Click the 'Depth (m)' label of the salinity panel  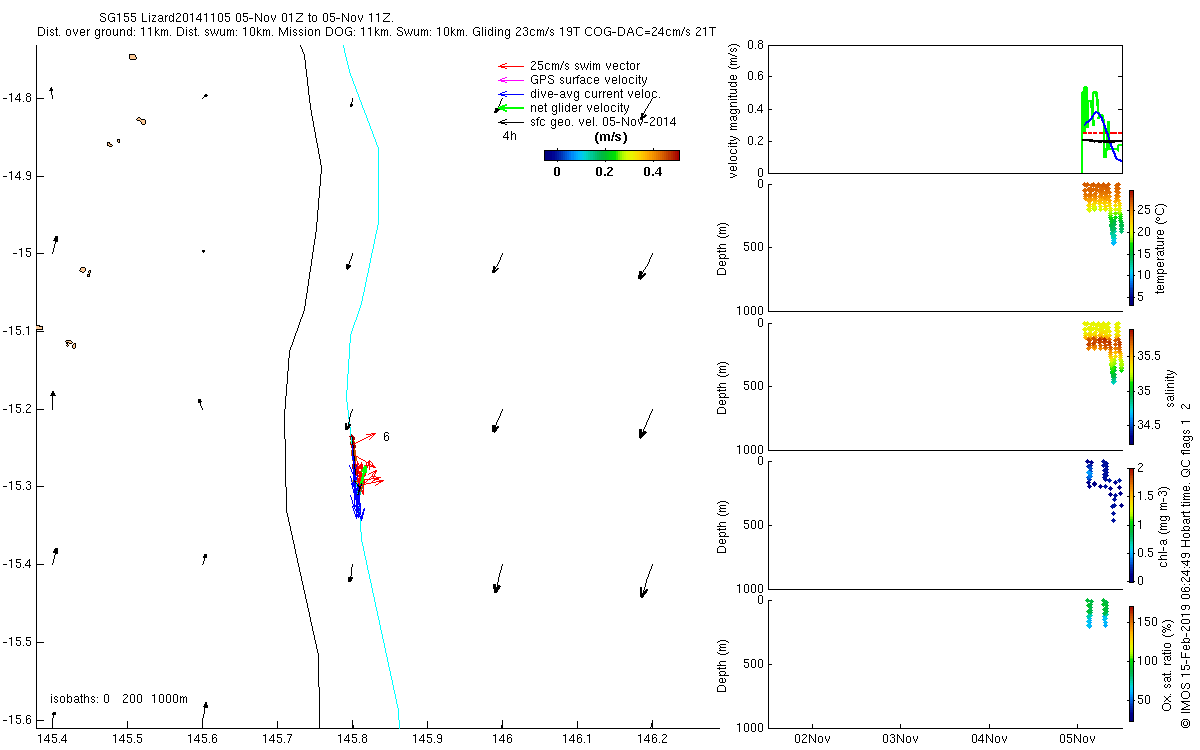point(724,386)
